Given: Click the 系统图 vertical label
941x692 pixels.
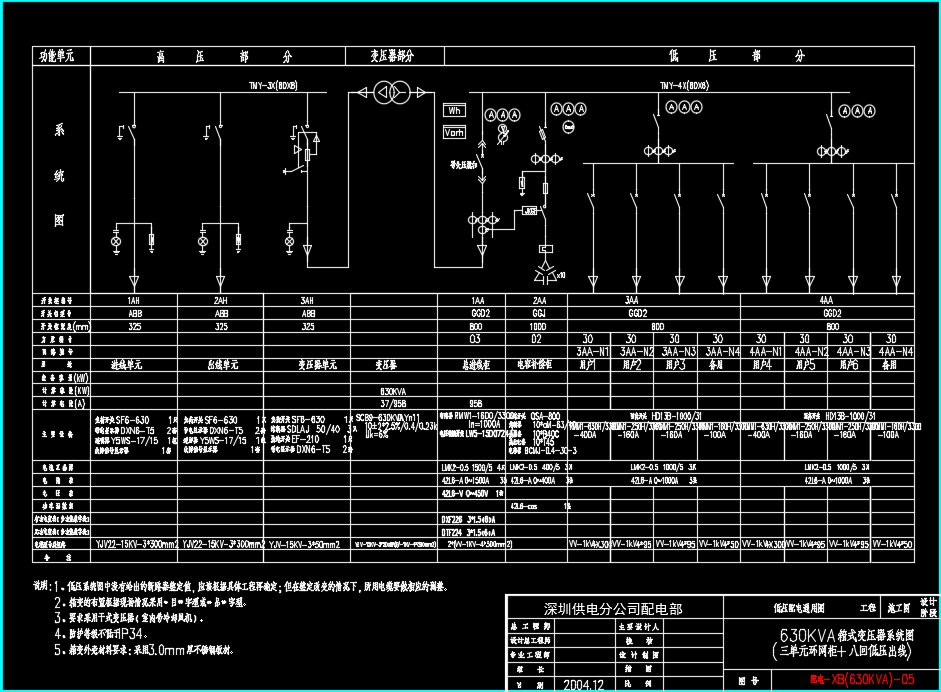Looking at the screenshot, I should [x=59, y=175].
